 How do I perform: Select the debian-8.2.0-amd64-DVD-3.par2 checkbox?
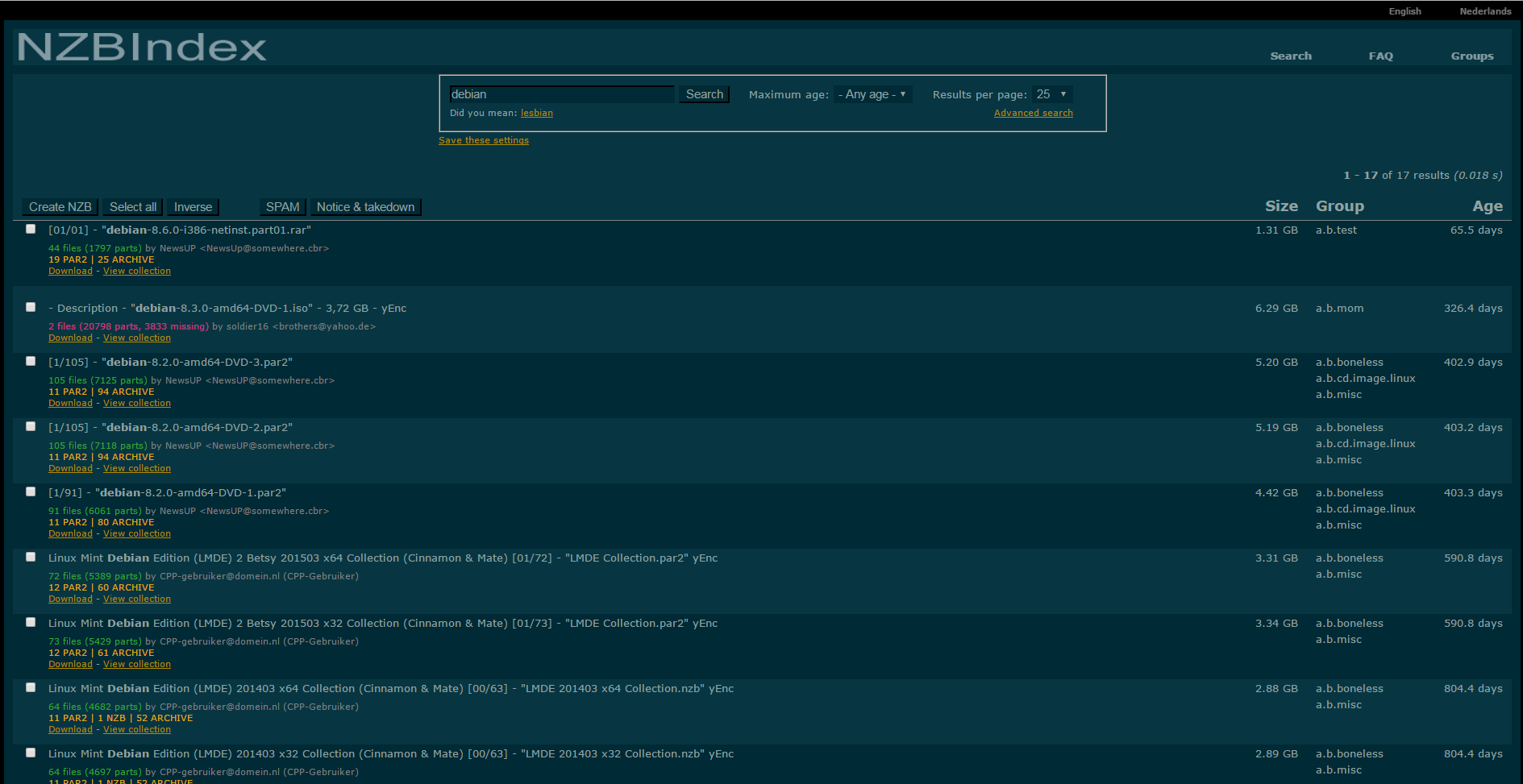click(31, 361)
